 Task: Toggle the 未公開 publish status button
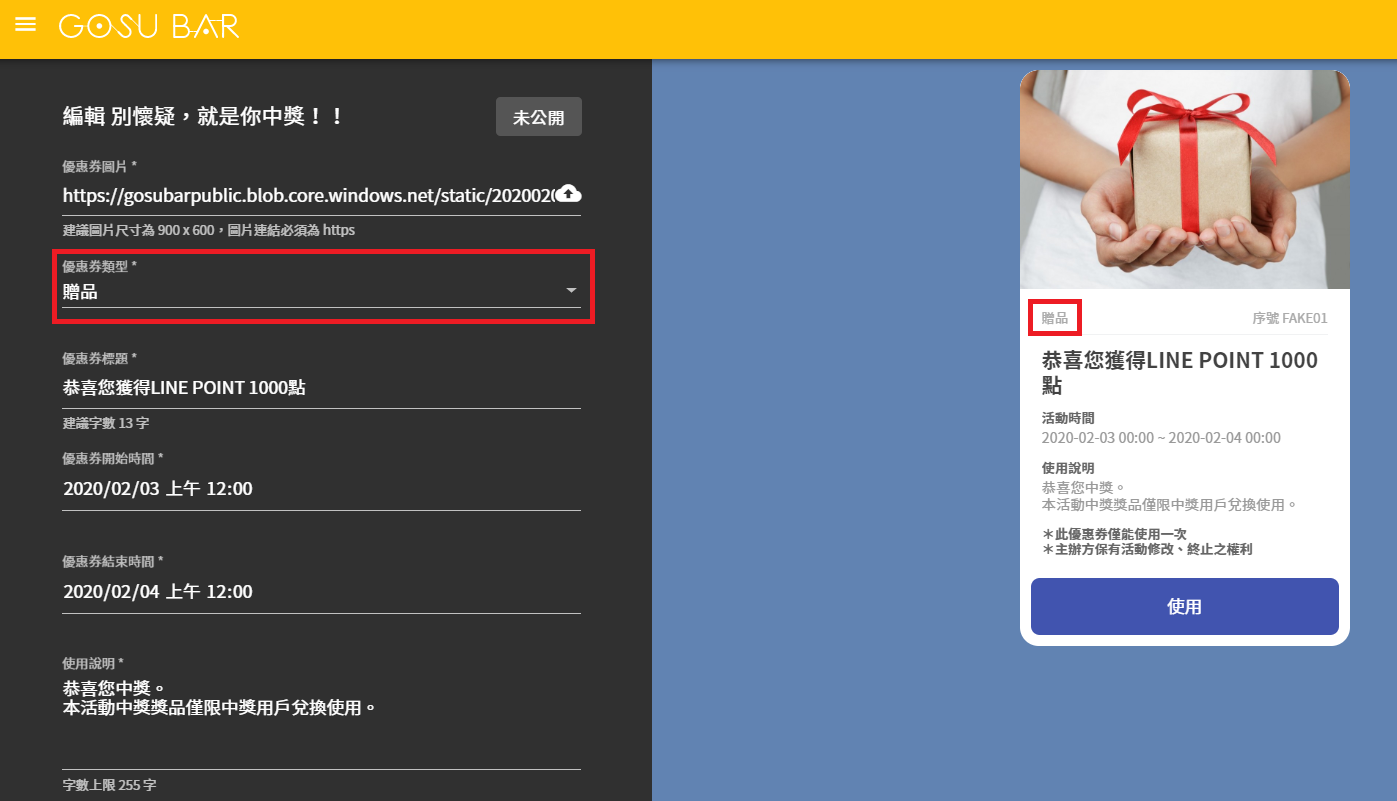539,117
